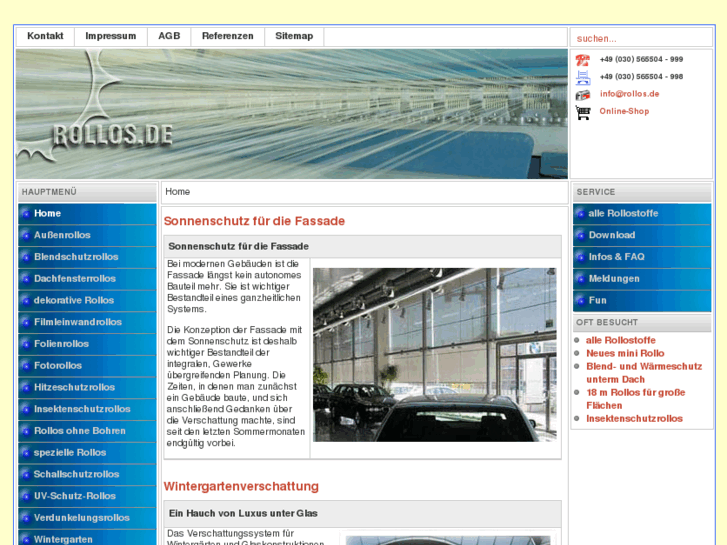The height and width of the screenshot is (545, 727).
Task: Open the Sitemap page
Action: [294, 36]
